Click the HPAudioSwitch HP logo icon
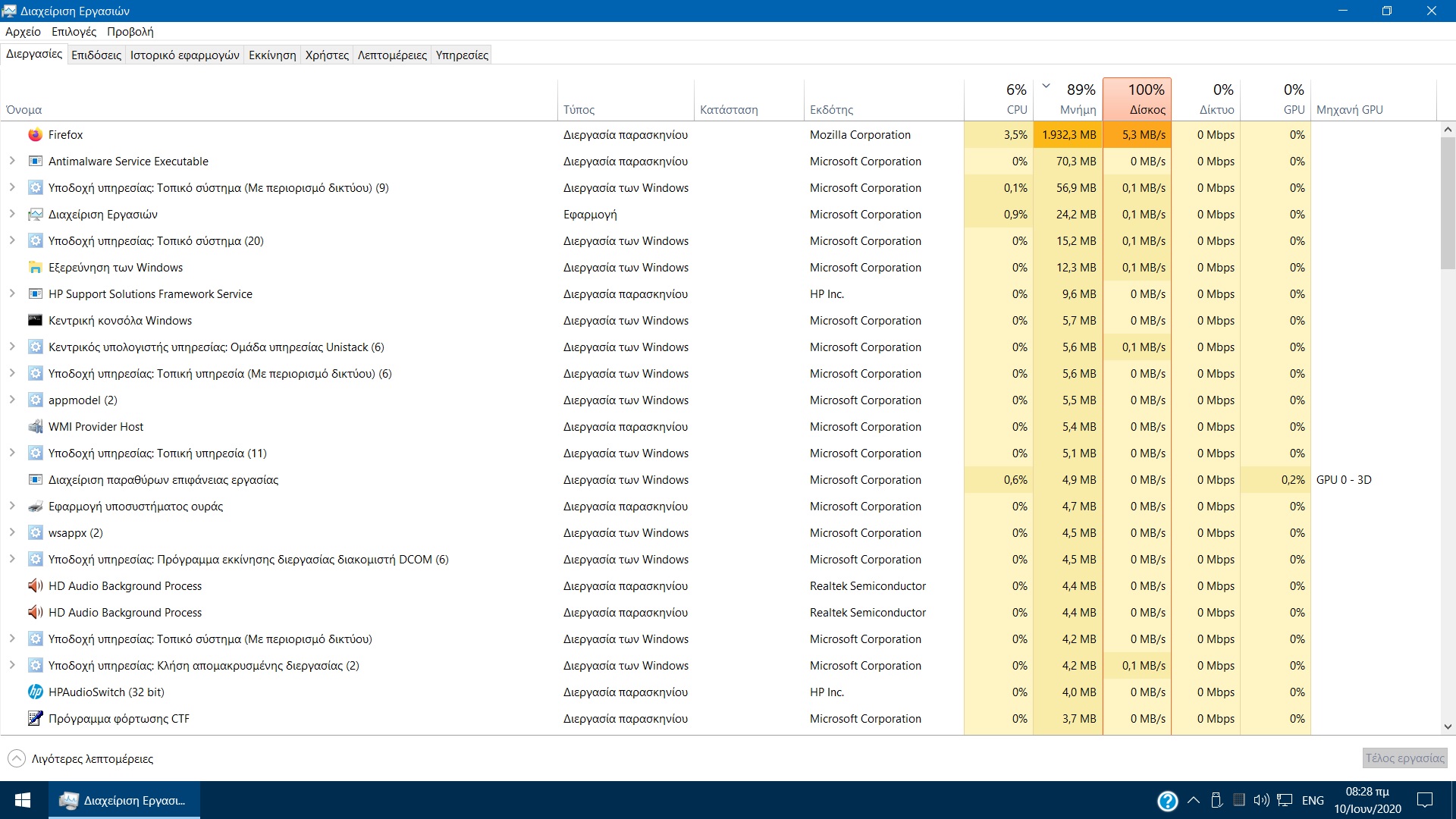The height and width of the screenshot is (819, 1456). pyautogui.click(x=35, y=692)
